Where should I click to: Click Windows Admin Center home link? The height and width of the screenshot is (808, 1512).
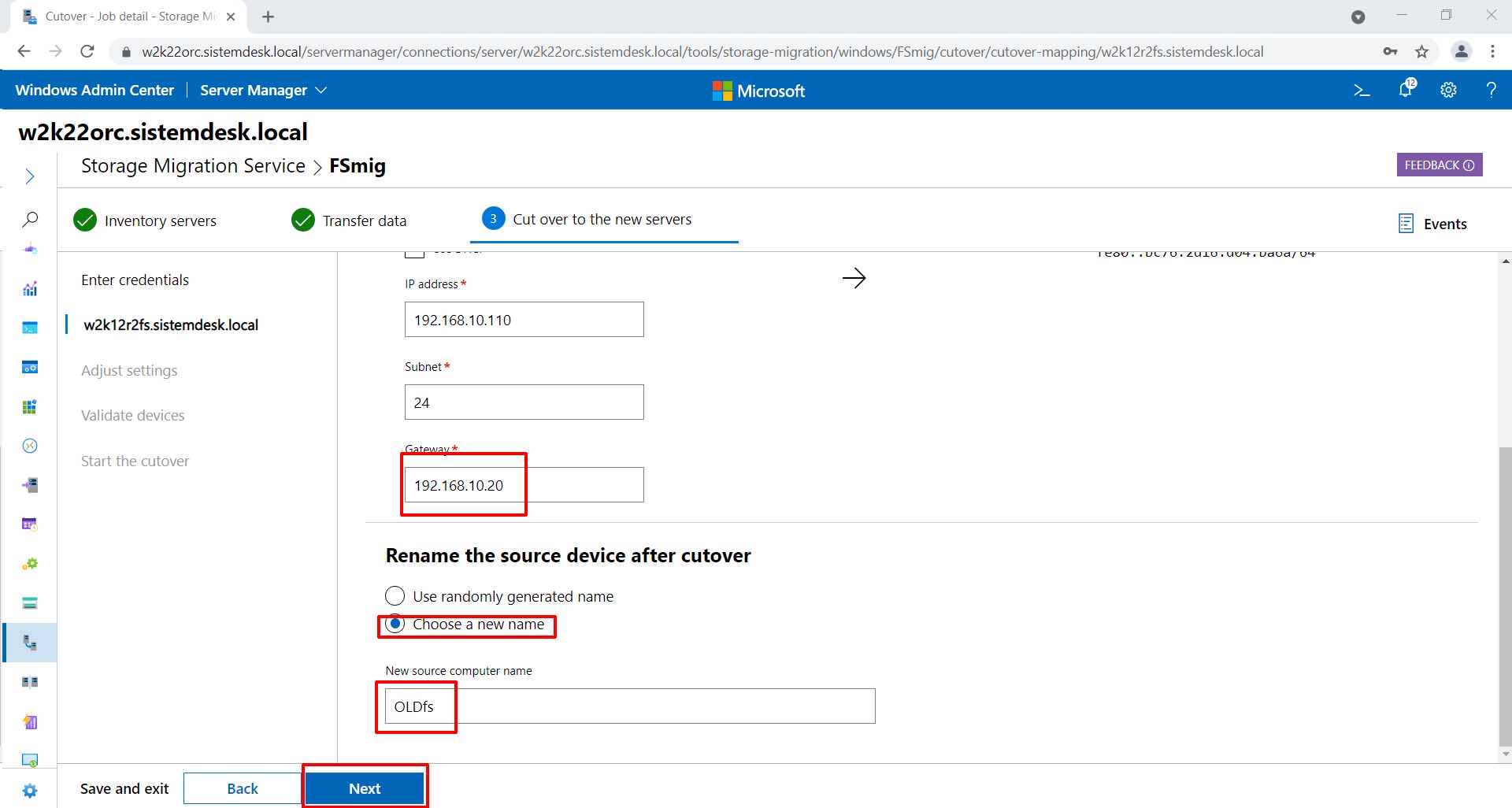[94, 91]
